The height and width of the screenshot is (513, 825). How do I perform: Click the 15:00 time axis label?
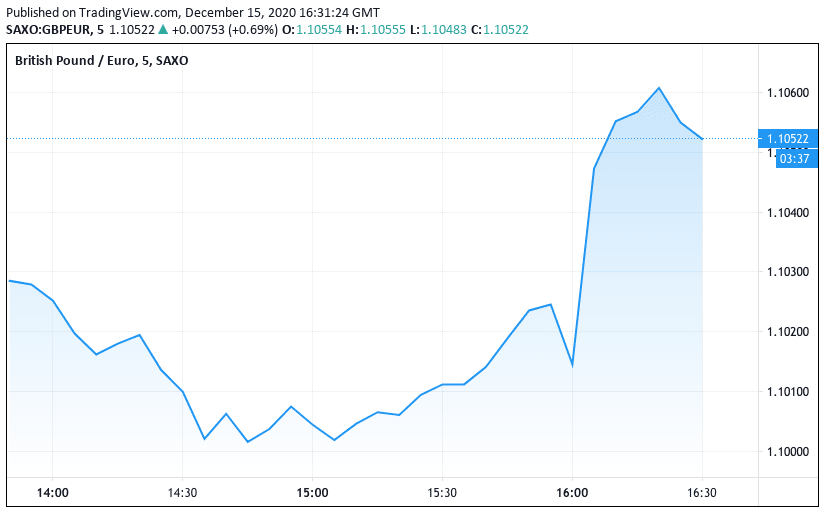pos(312,493)
